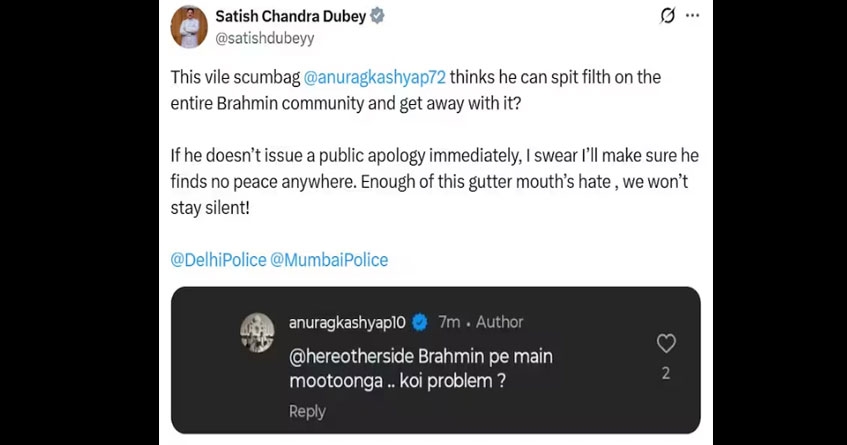Open the Satish Chandra Dubey display name
This screenshot has height=445, width=847.
(291, 17)
